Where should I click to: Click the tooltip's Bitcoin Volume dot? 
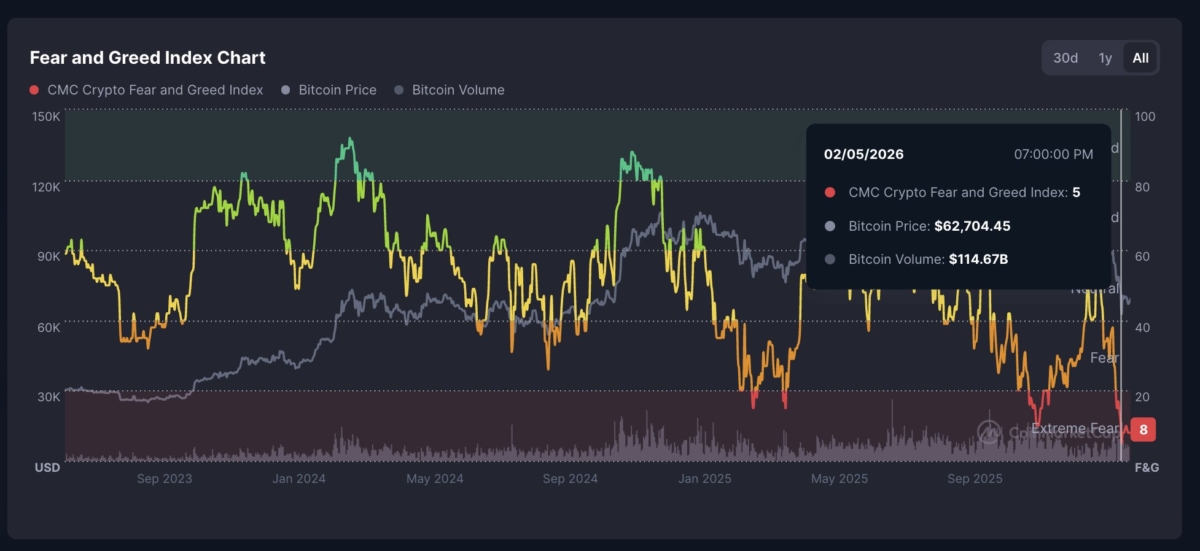click(x=830, y=259)
